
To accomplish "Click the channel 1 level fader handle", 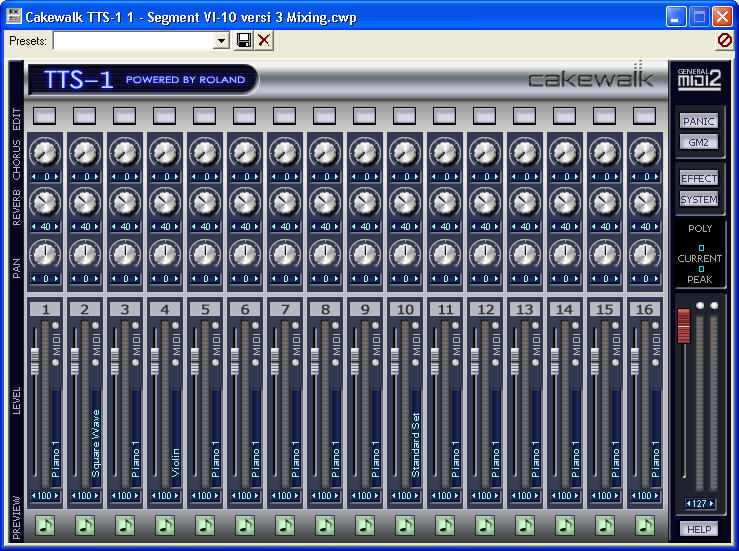I will coord(35,362).
